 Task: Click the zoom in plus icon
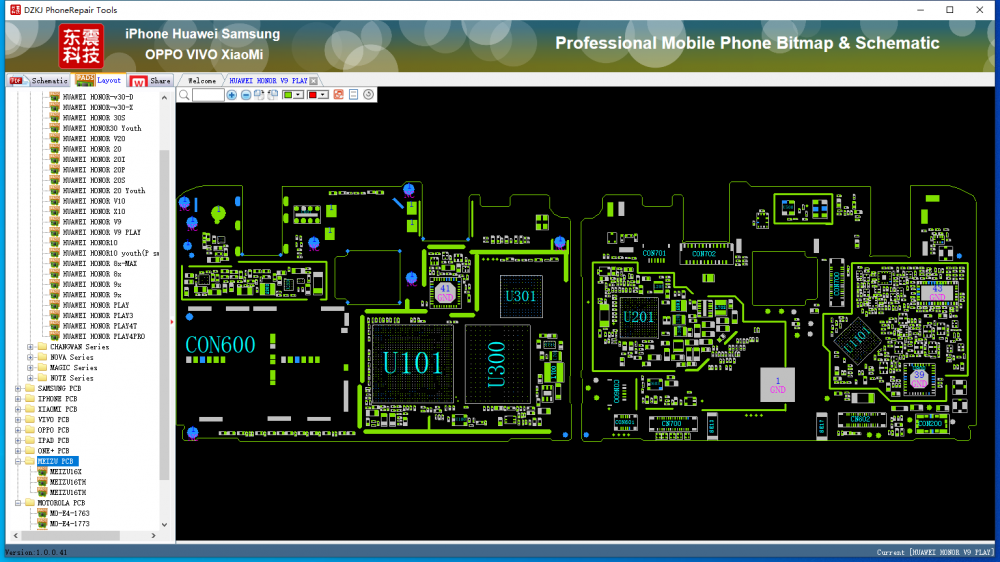coord(232,95)
